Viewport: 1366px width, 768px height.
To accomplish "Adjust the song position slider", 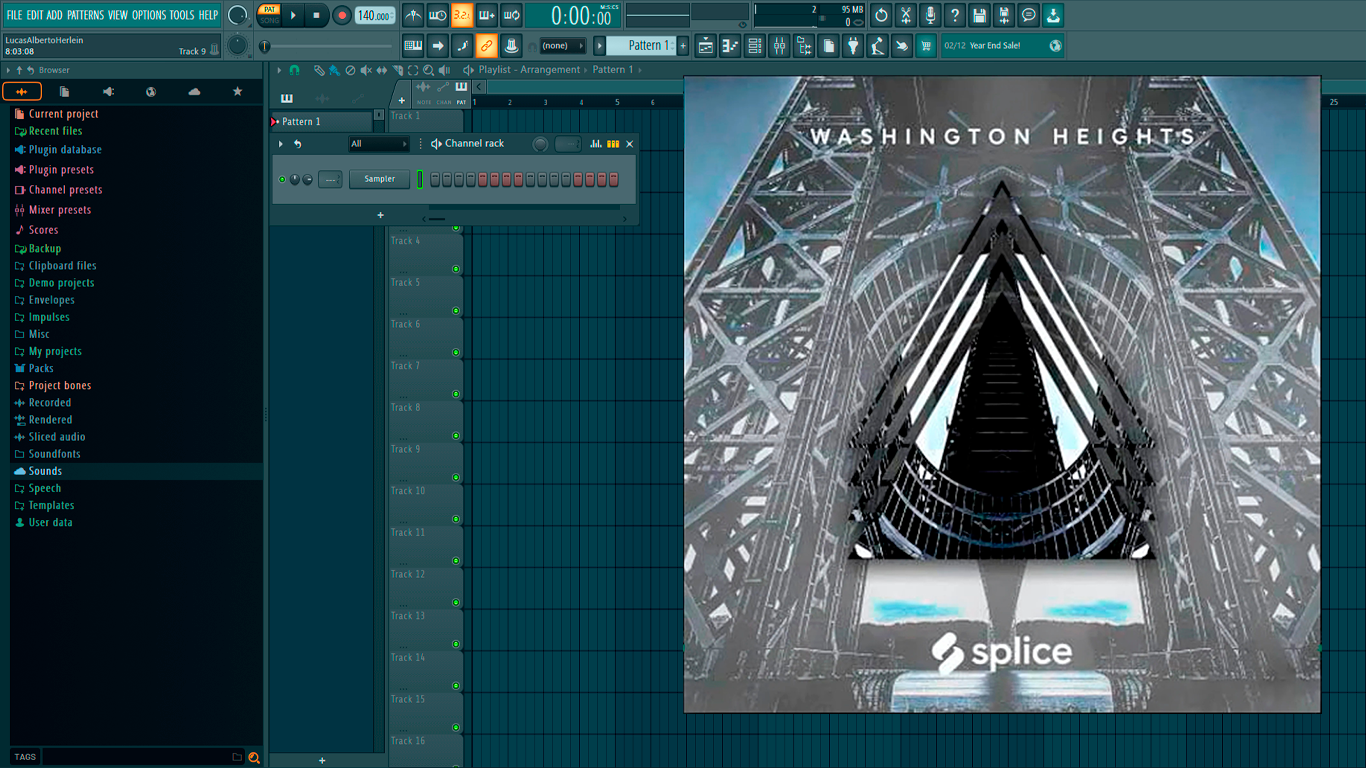I will coord(327,46).
